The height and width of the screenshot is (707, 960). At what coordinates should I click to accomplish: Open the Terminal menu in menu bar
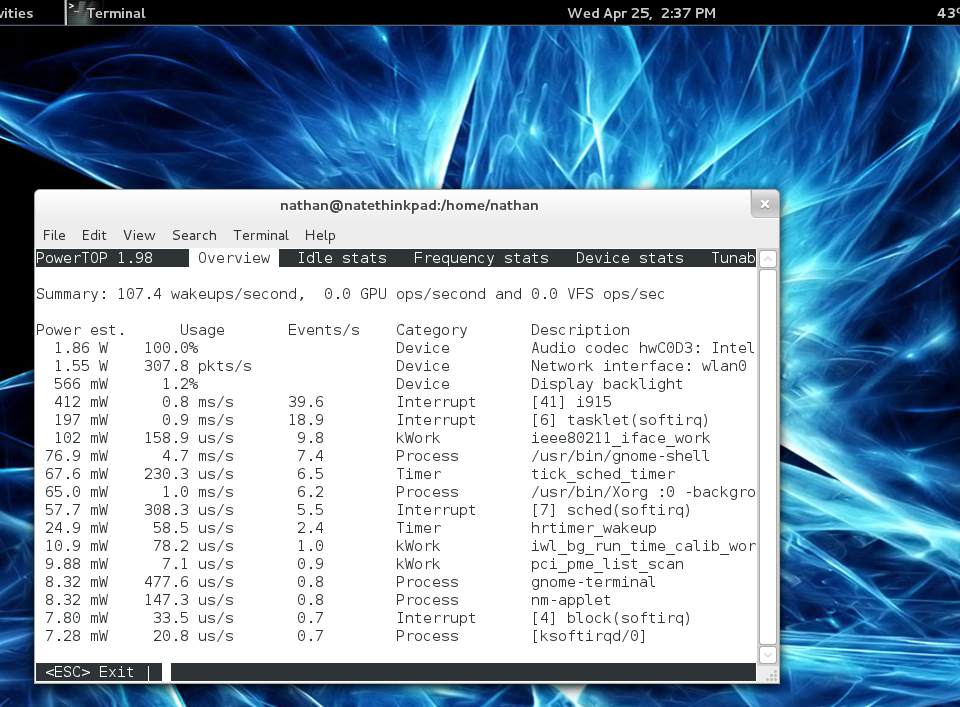click(x=261, y=235)
